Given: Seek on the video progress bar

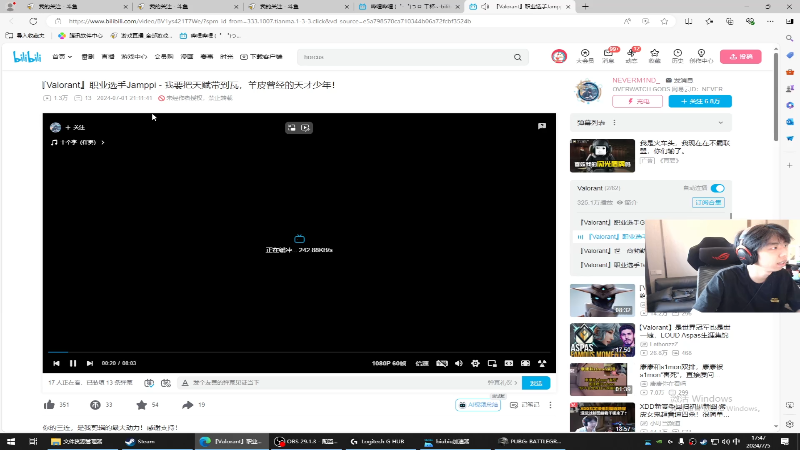Looking at the screenshot, I should coord(299,352).
